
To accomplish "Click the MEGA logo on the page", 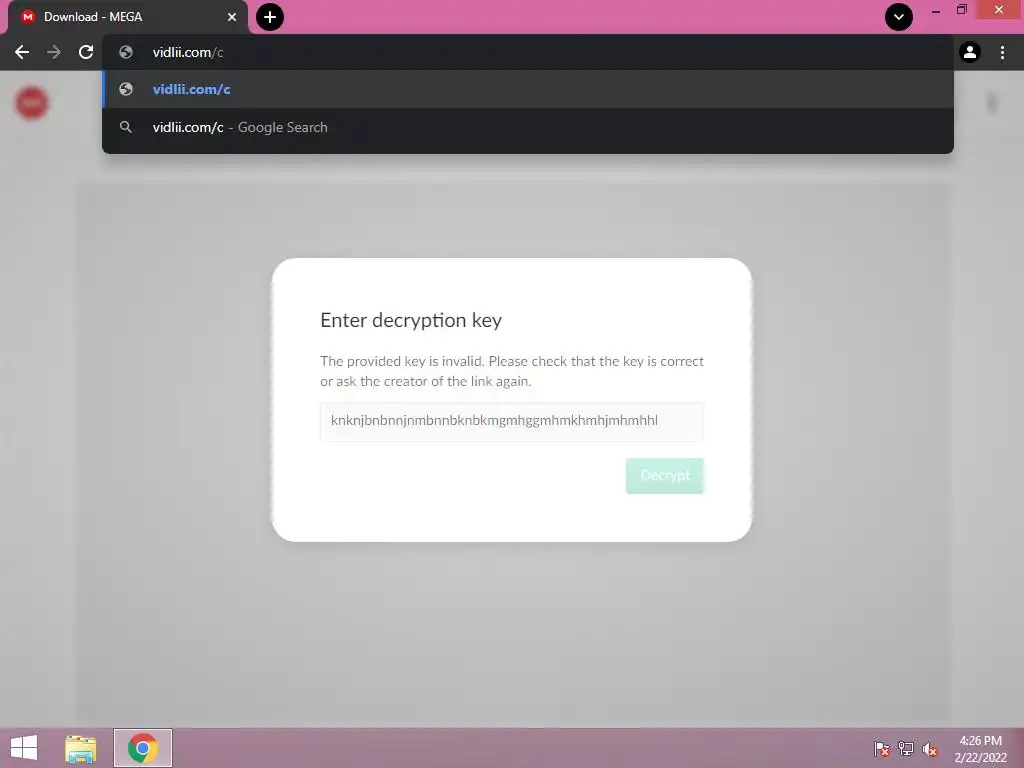I will point(31,103).
